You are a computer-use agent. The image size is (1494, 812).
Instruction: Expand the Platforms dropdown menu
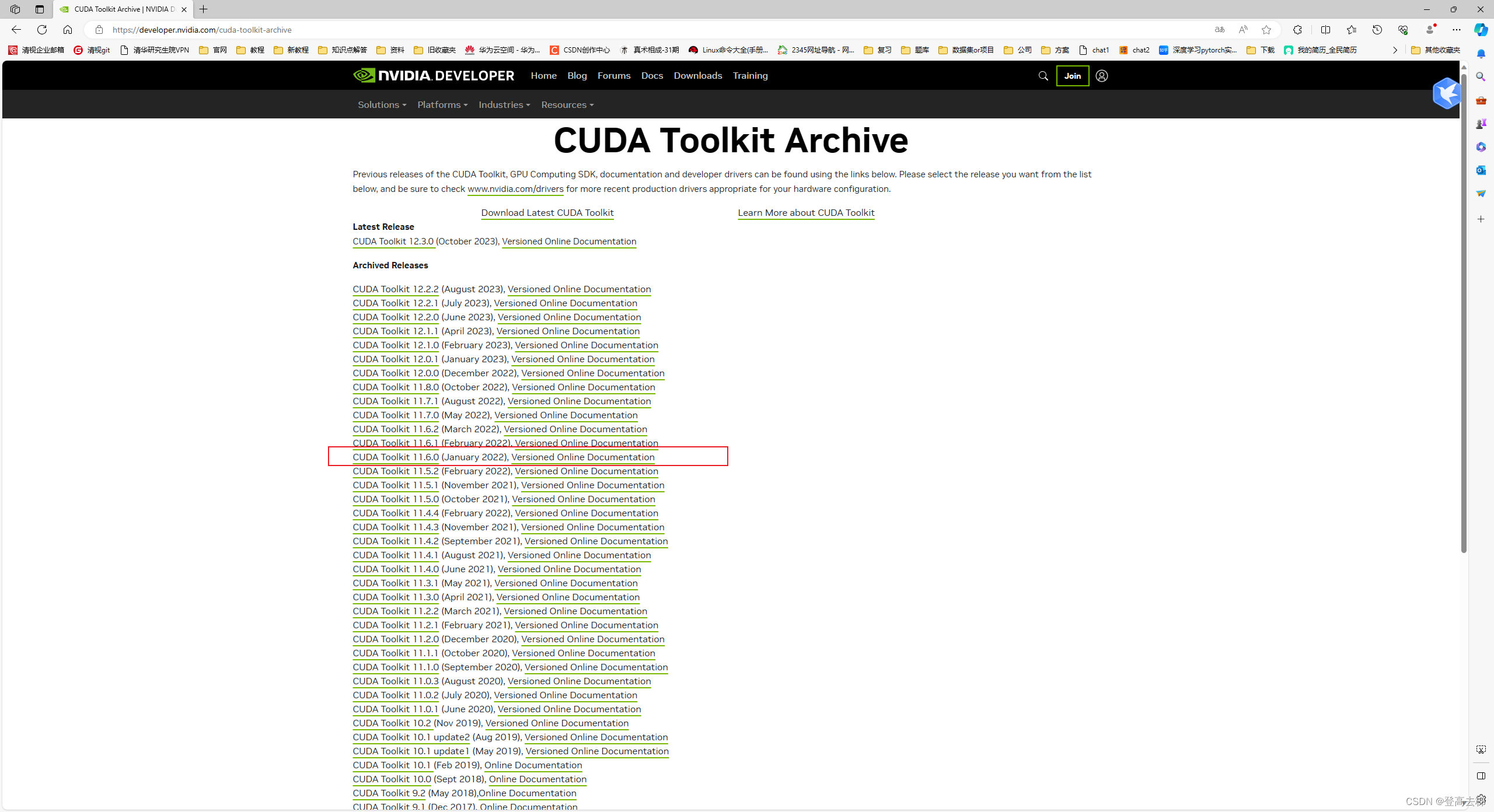tap(442, 105)
